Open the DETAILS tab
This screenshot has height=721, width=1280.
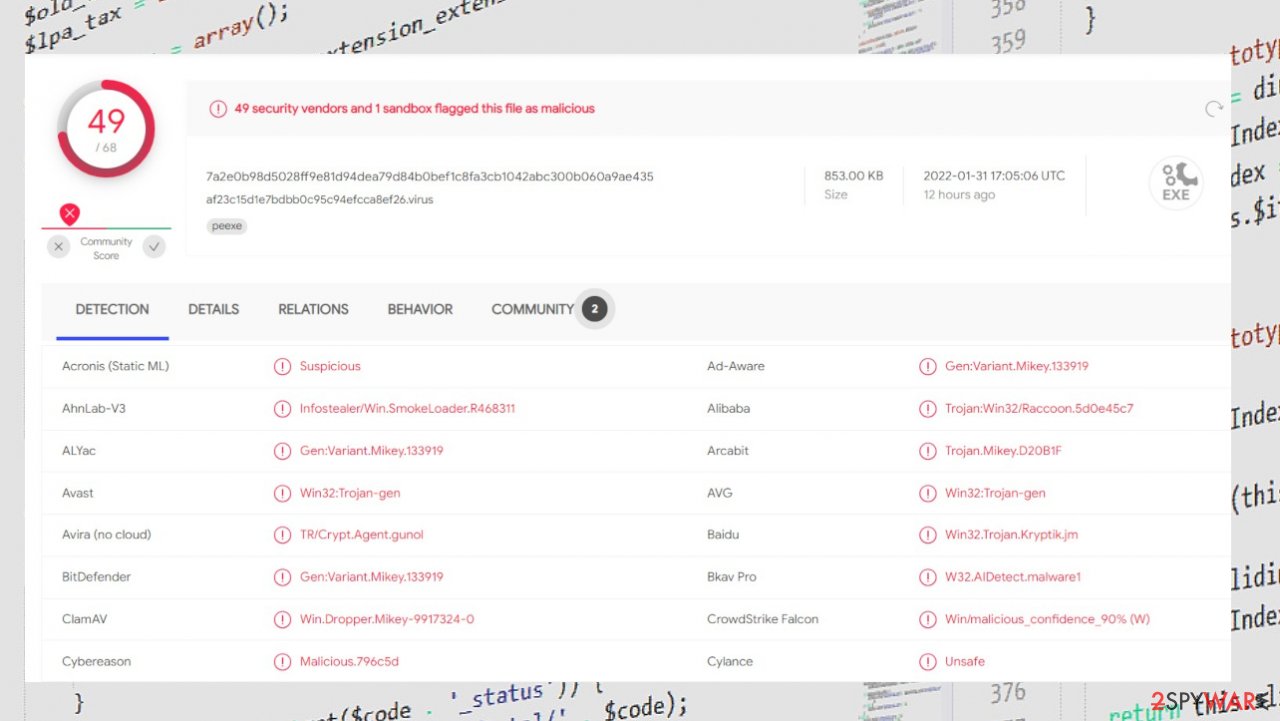click(x=214, y=309)
